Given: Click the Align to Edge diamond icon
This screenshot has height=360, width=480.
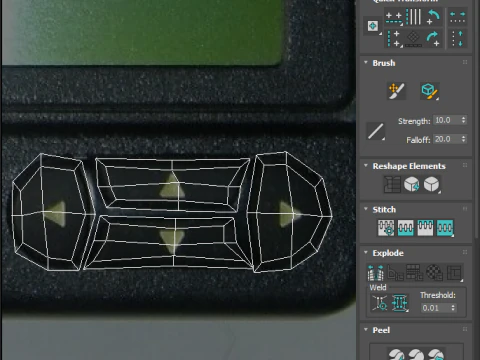Looking at the screenshot, I should pyautogui.click(x=413, y=39).
